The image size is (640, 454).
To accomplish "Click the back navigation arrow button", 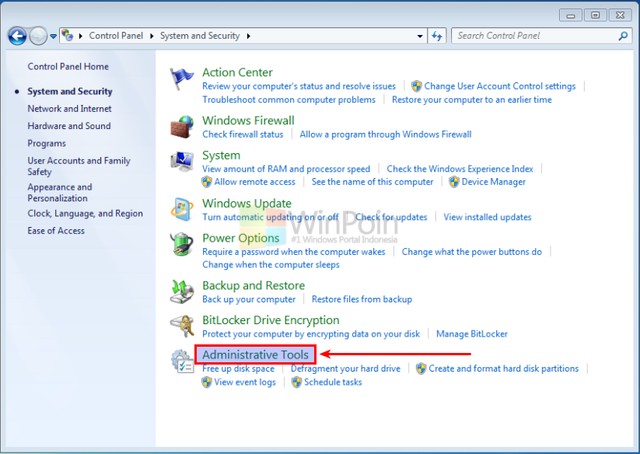I will point(17,36).
